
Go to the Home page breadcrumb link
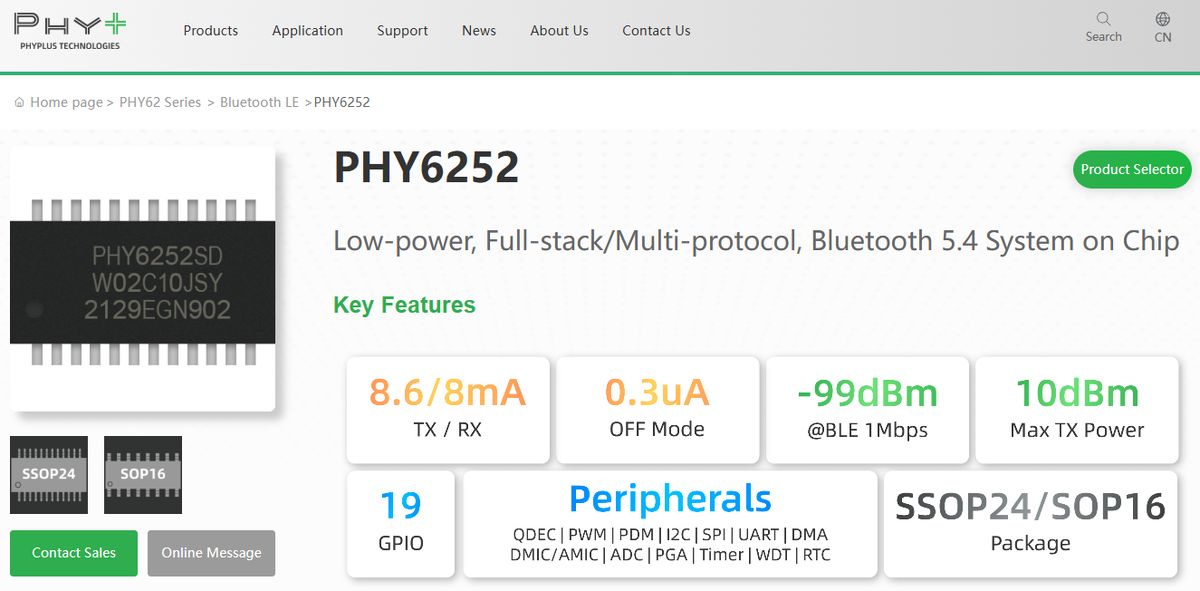click(x=64, y=101)
